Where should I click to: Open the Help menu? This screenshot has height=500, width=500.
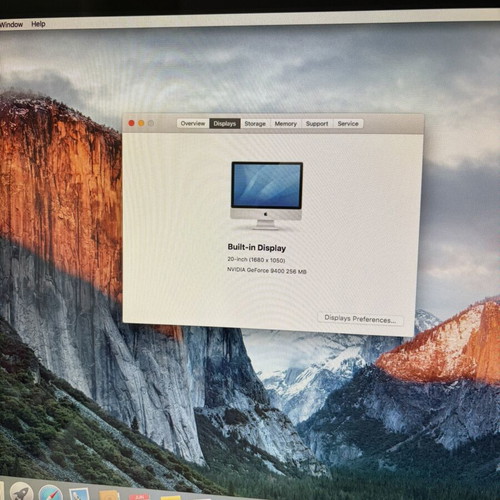click(38, 24)
